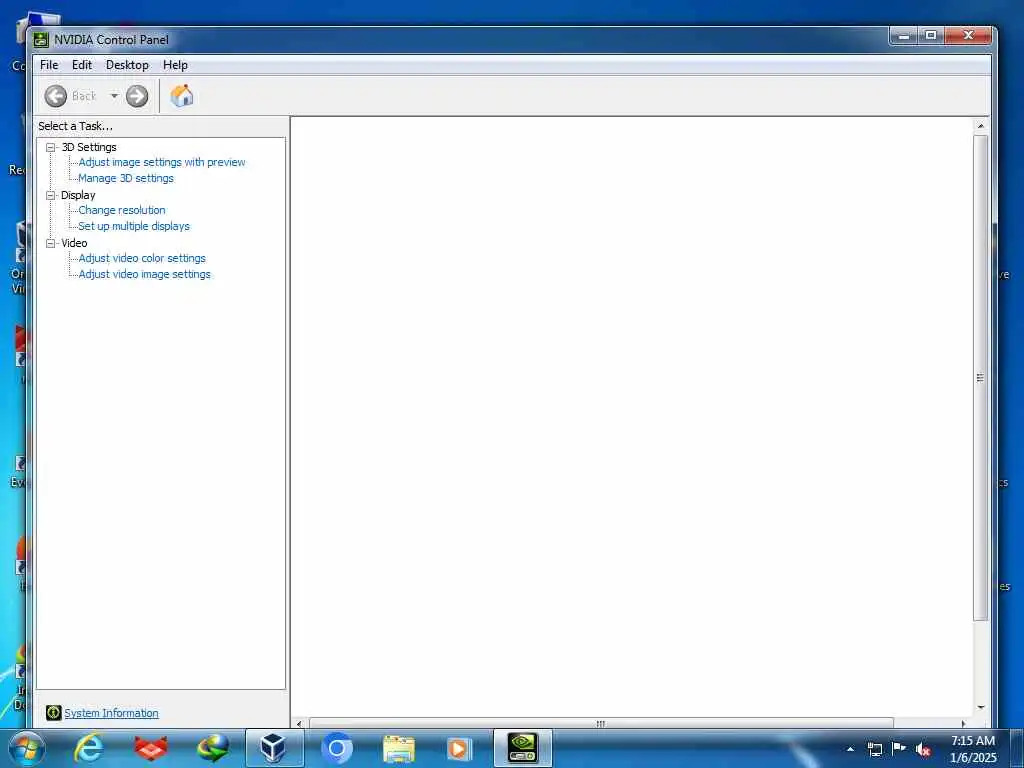The image size is (1024, 768).
Task: Open Set up multiple displays
Action: [134, 226]
